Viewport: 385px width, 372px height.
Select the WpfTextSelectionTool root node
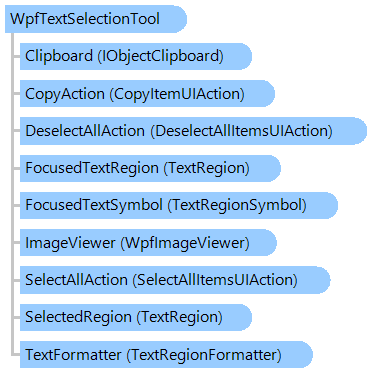tap(96, 19)
